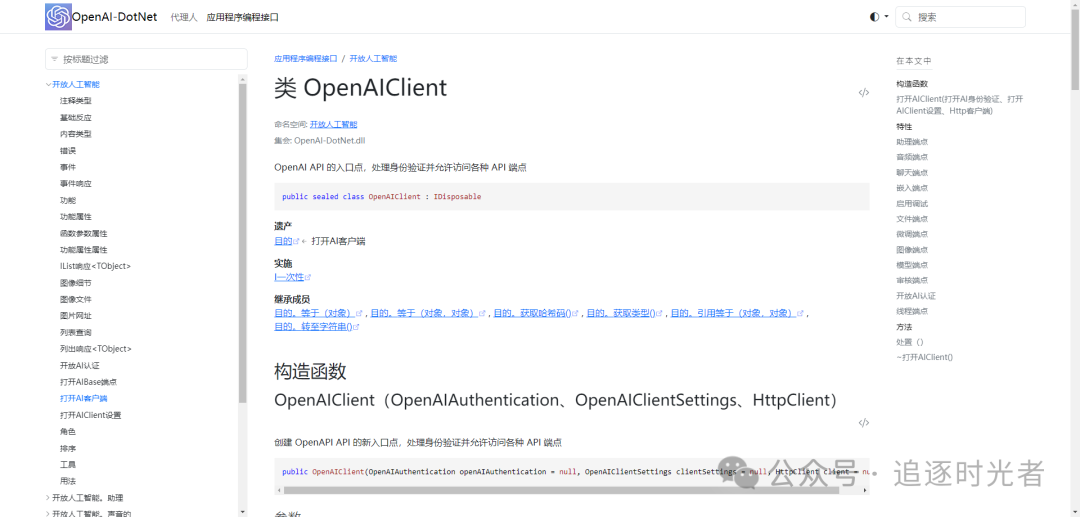The height and width of the screenshot is (517, 1080).
Task: Open the 目的 inheritance link
Action: click(x=283, y=241)
